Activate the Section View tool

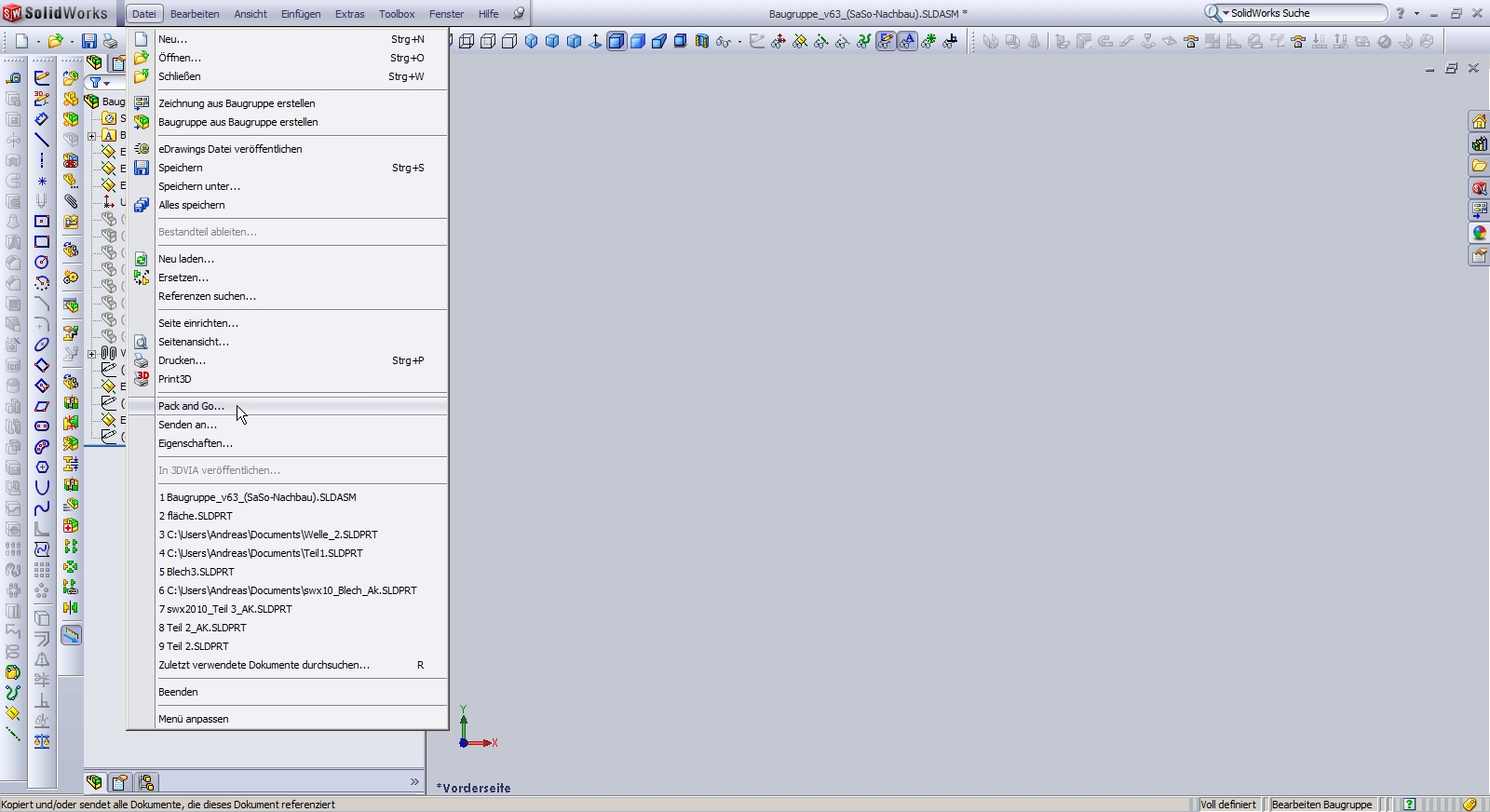coord(702,41)
